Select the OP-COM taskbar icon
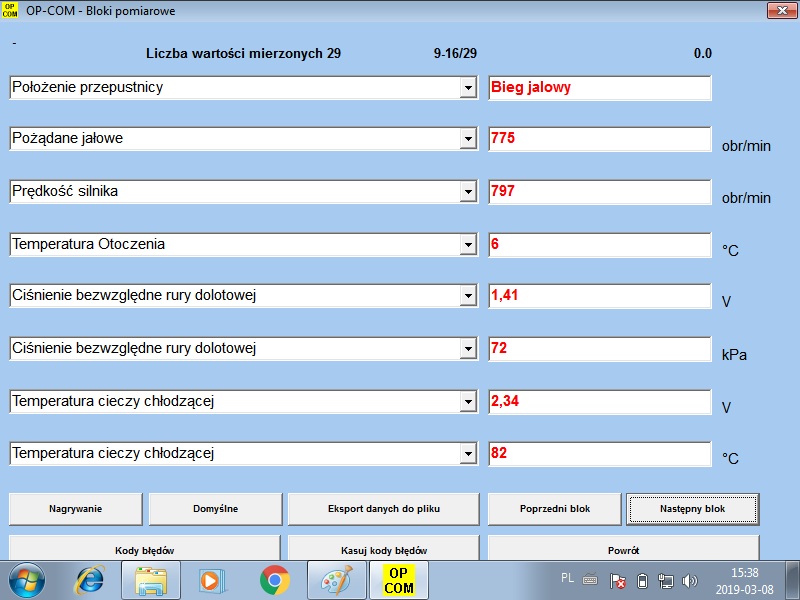The height and width of the screenshot is (600, 800). click(398, 580)
